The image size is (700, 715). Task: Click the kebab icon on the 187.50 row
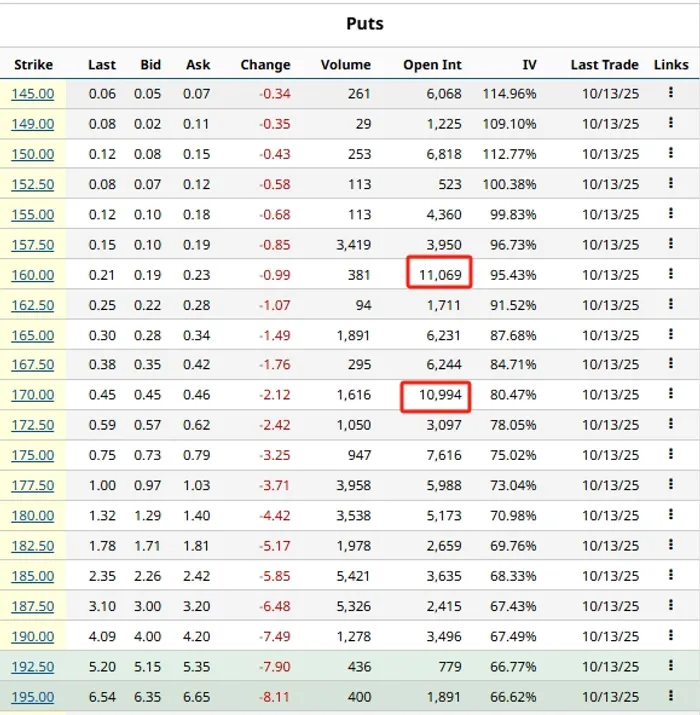pos(671,606)
